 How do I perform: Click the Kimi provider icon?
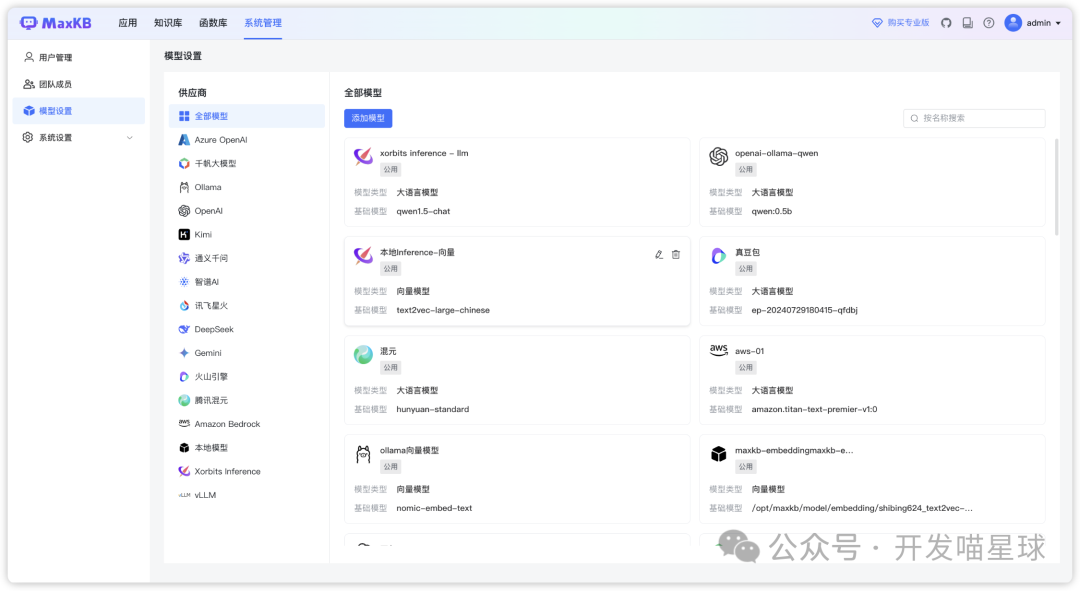coord(184,235)
